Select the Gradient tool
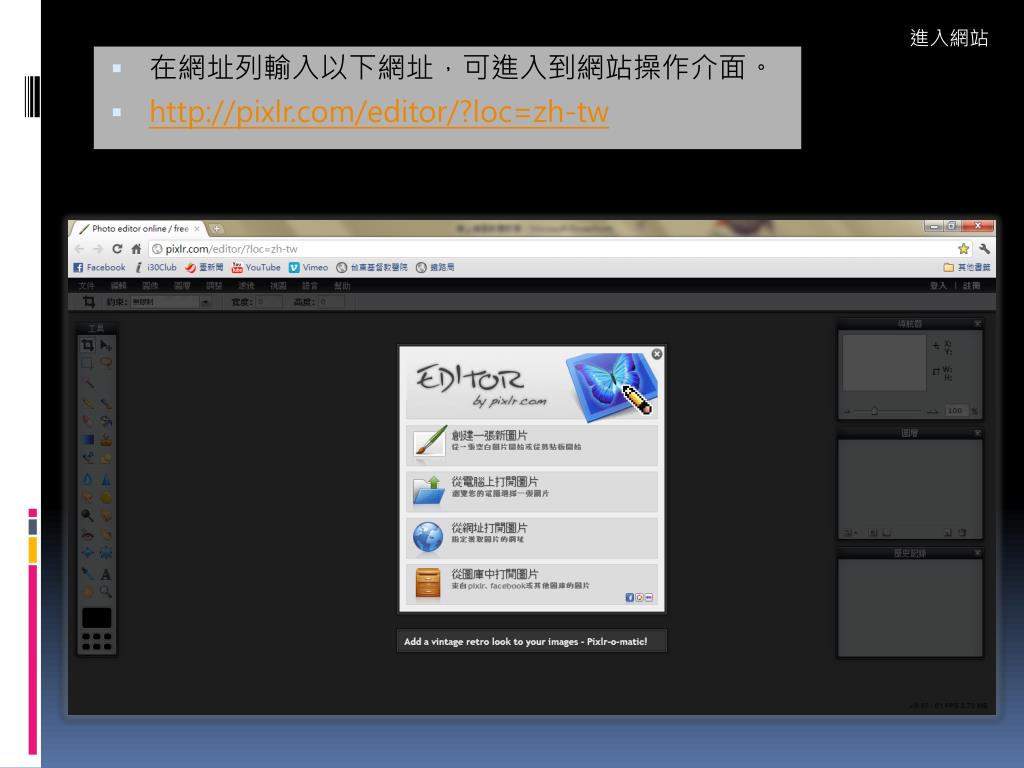 coord(88,440)
